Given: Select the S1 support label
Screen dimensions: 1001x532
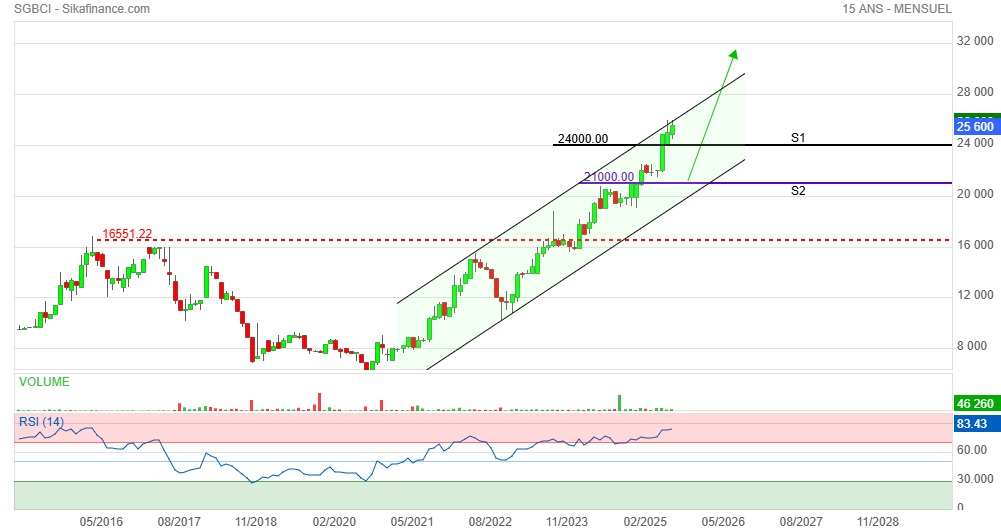Looking at the screenshot, I should click(x=798, y=137).
